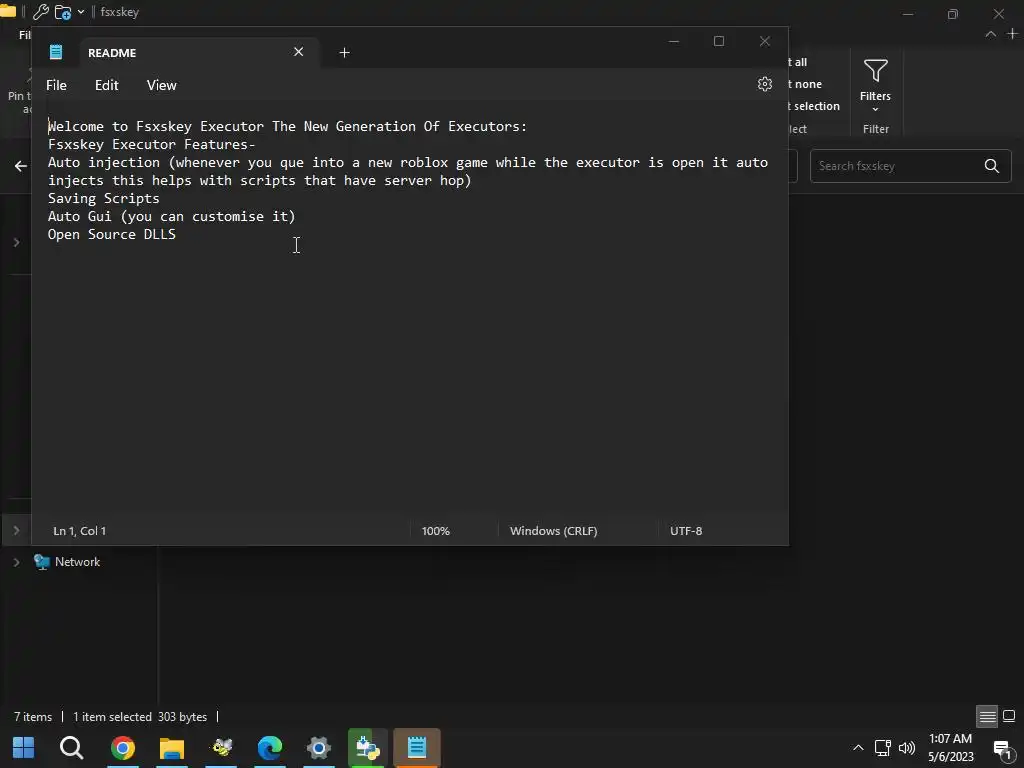The width and height of the screenshot is (1024, 768).
Task: Click Select all in Explorer ribbon
Action: point(797,62)
